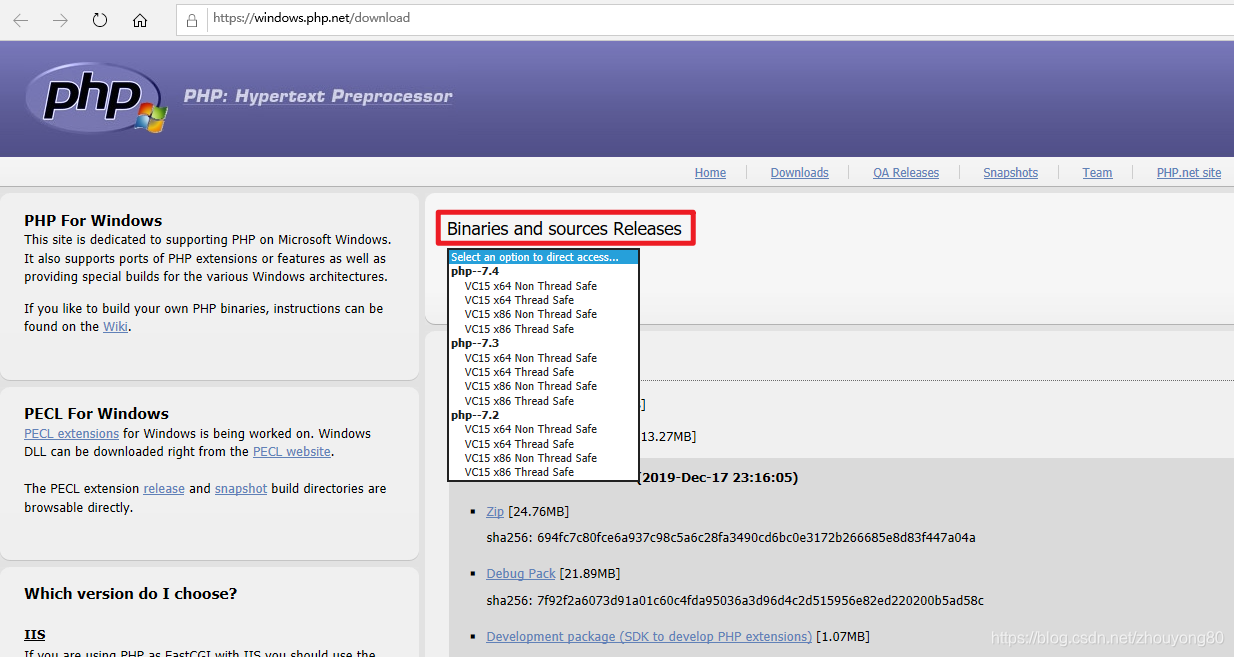Open the Wiki link in sidebar

(115, 327)
